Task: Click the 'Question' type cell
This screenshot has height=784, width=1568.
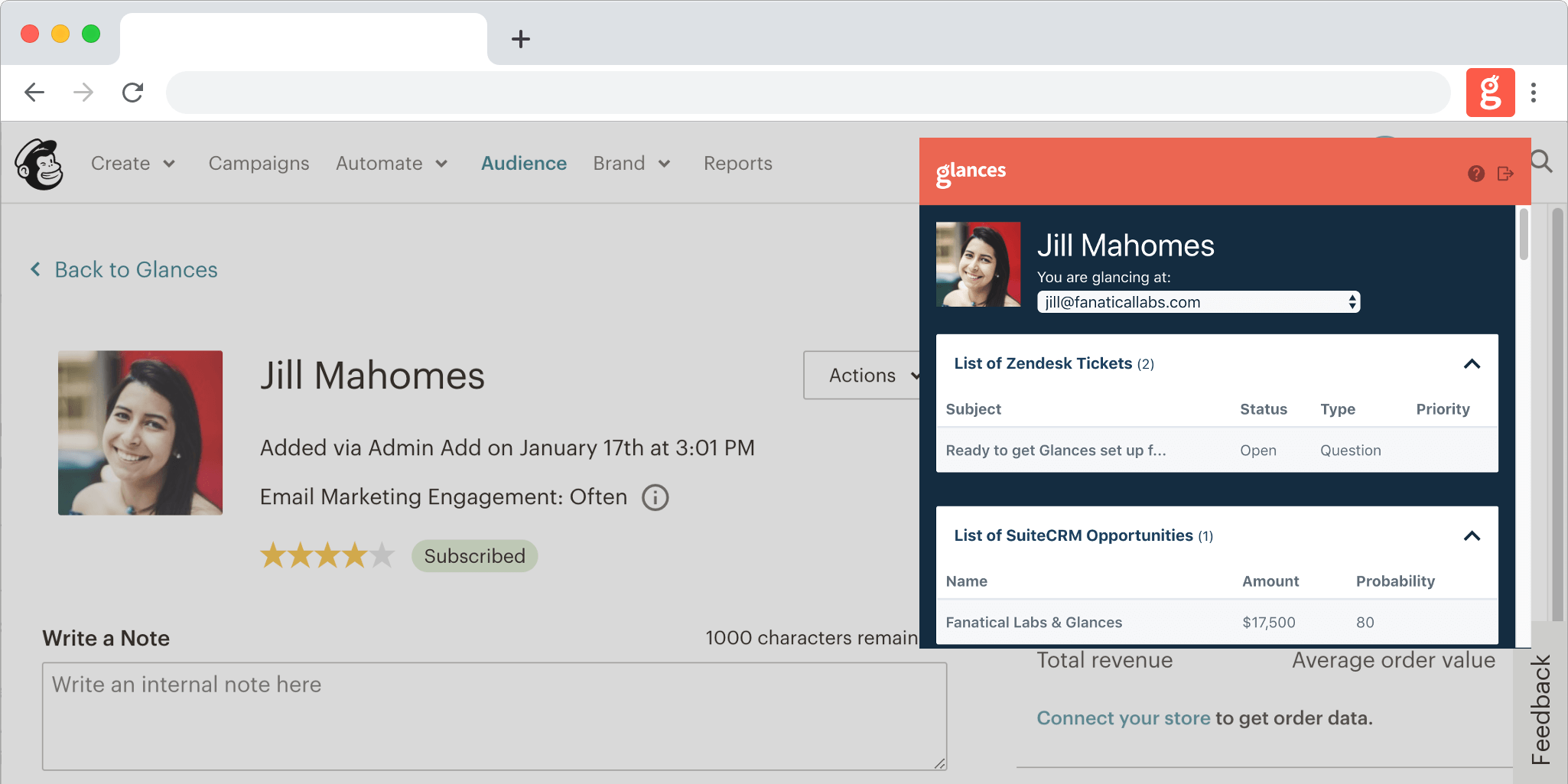Action: 1350,451
